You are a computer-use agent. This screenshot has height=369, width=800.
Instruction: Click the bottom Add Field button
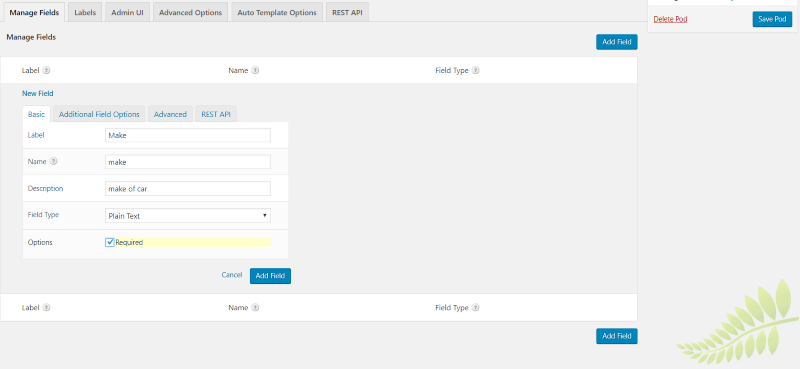[616, 336]
